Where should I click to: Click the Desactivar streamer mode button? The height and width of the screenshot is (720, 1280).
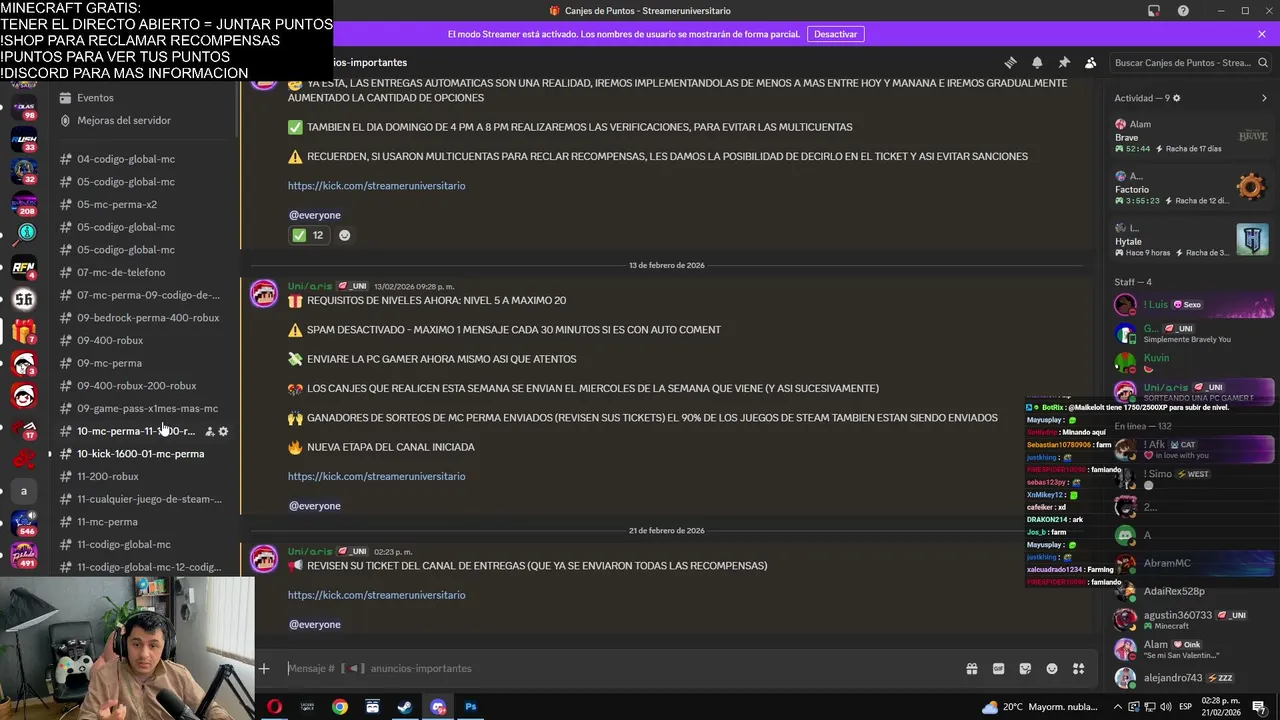point(835,34)
